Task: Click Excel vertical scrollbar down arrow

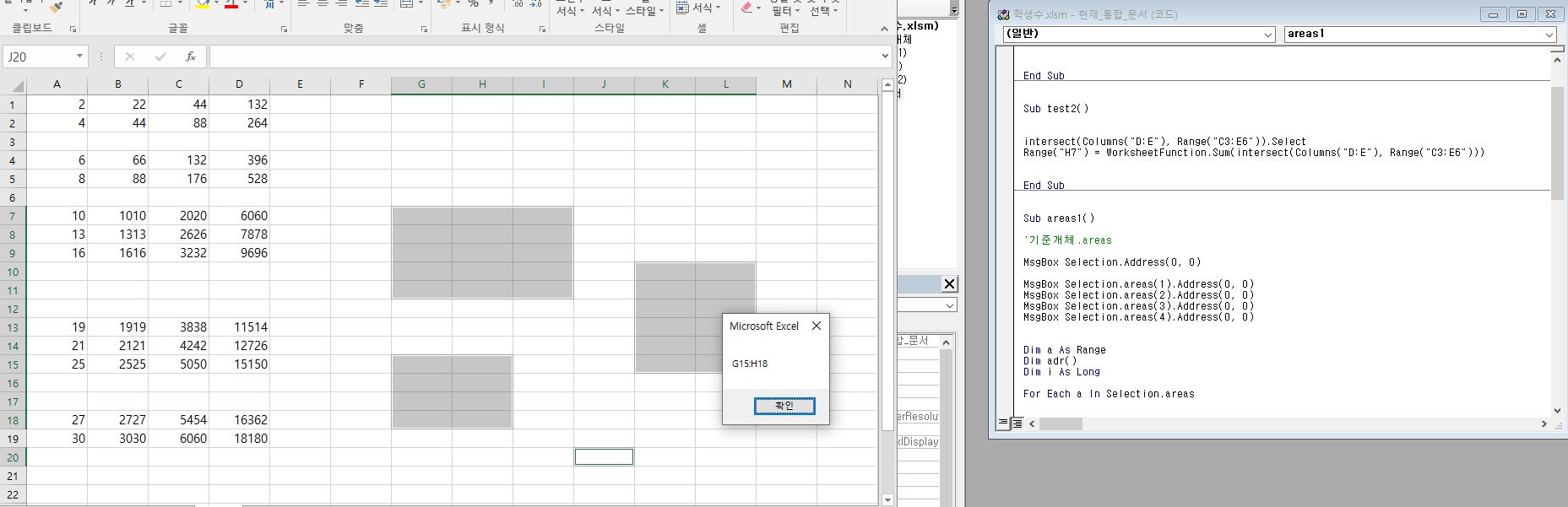Action: tap(887, 500)
